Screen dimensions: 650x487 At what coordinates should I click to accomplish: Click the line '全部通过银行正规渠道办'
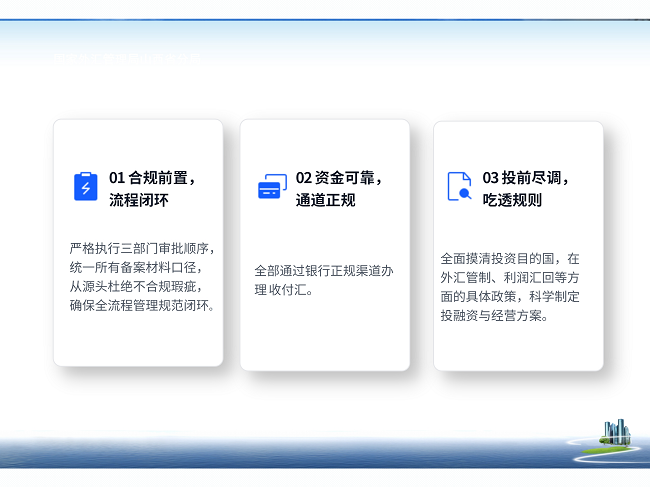coord(324,271)
